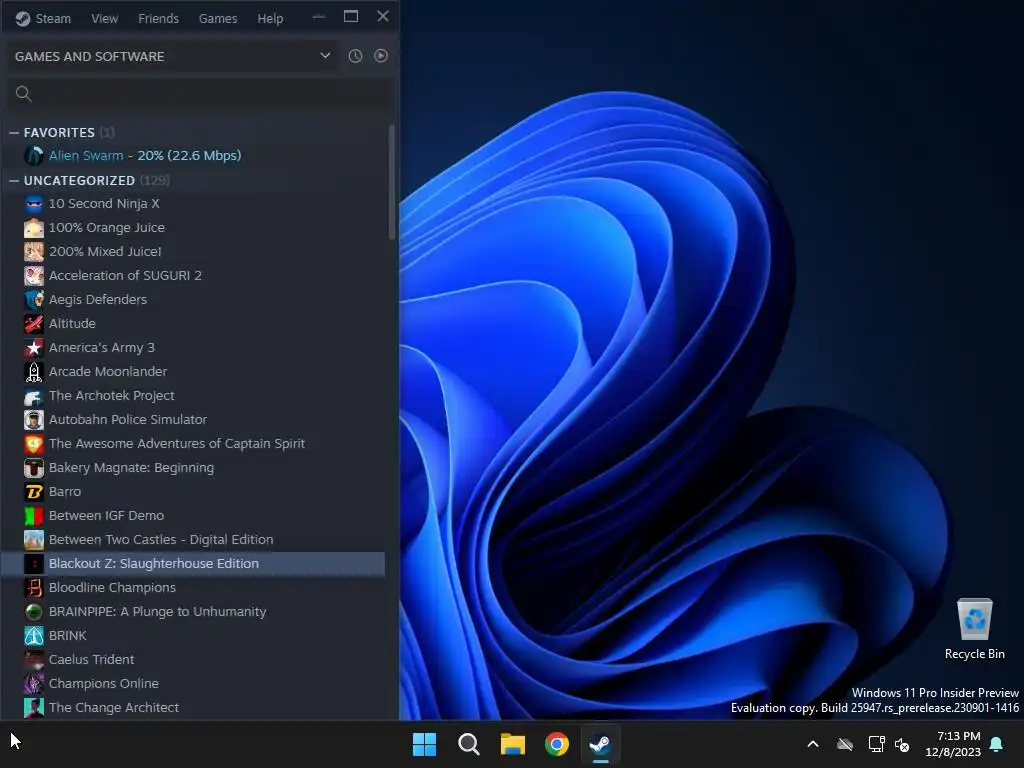Click the BRAINPIPE game icon

pyautogui.click(x=34, y=612)
